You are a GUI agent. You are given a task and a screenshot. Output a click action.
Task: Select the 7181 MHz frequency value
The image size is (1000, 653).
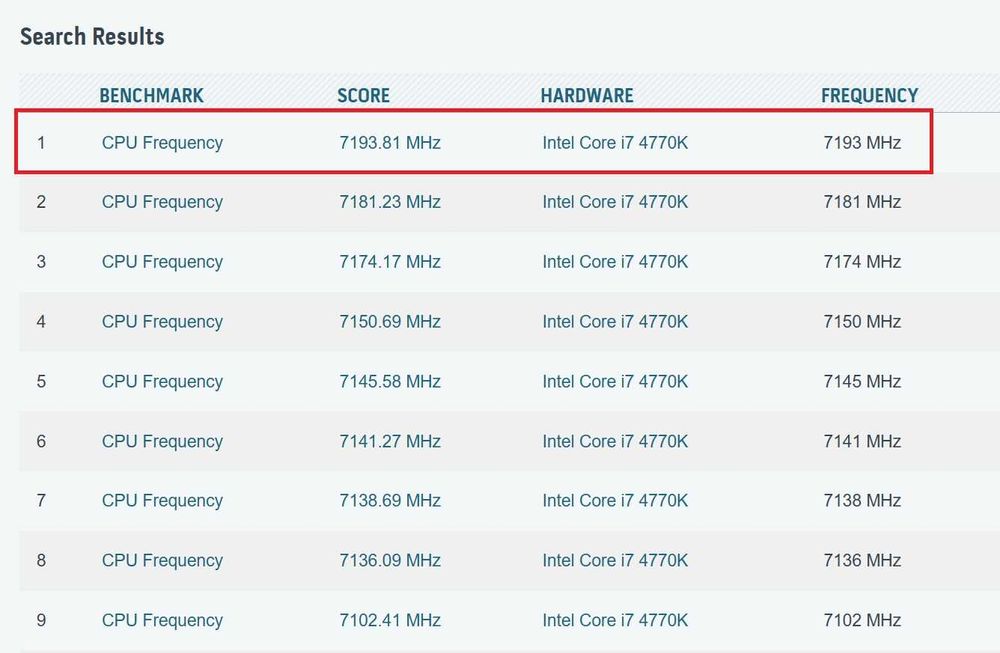(862, 202)
